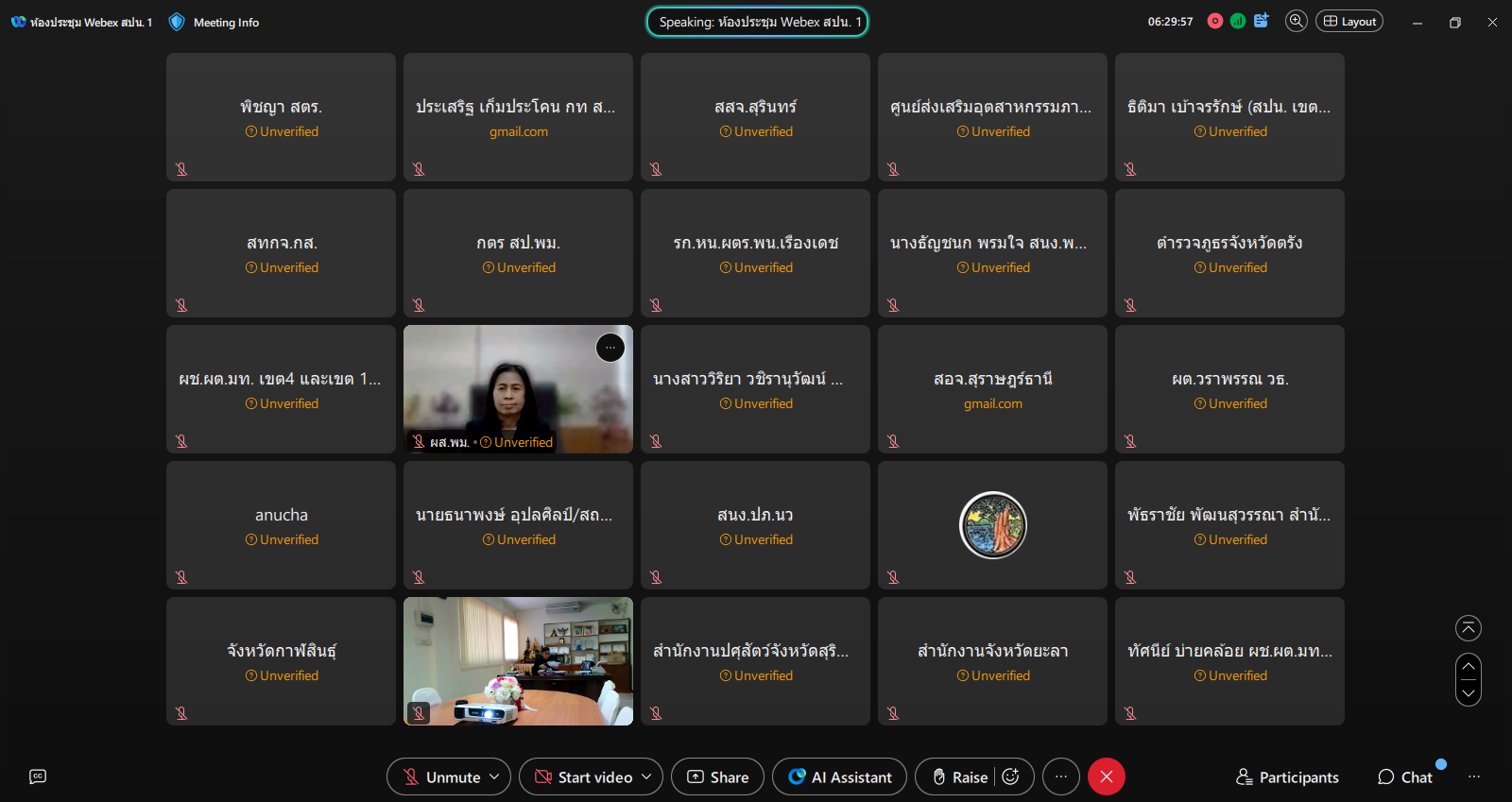The height and width of the screenshot is (802, 1512).
Task: Select the meeting room video thumbnail with projector
Action: coord(518,661)
